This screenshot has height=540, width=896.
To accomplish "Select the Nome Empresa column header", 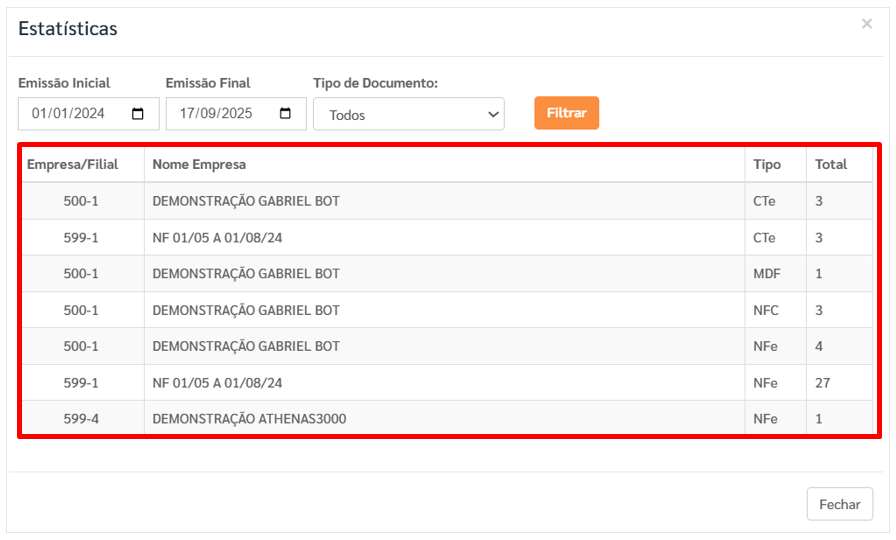I will tap(199, 164).
